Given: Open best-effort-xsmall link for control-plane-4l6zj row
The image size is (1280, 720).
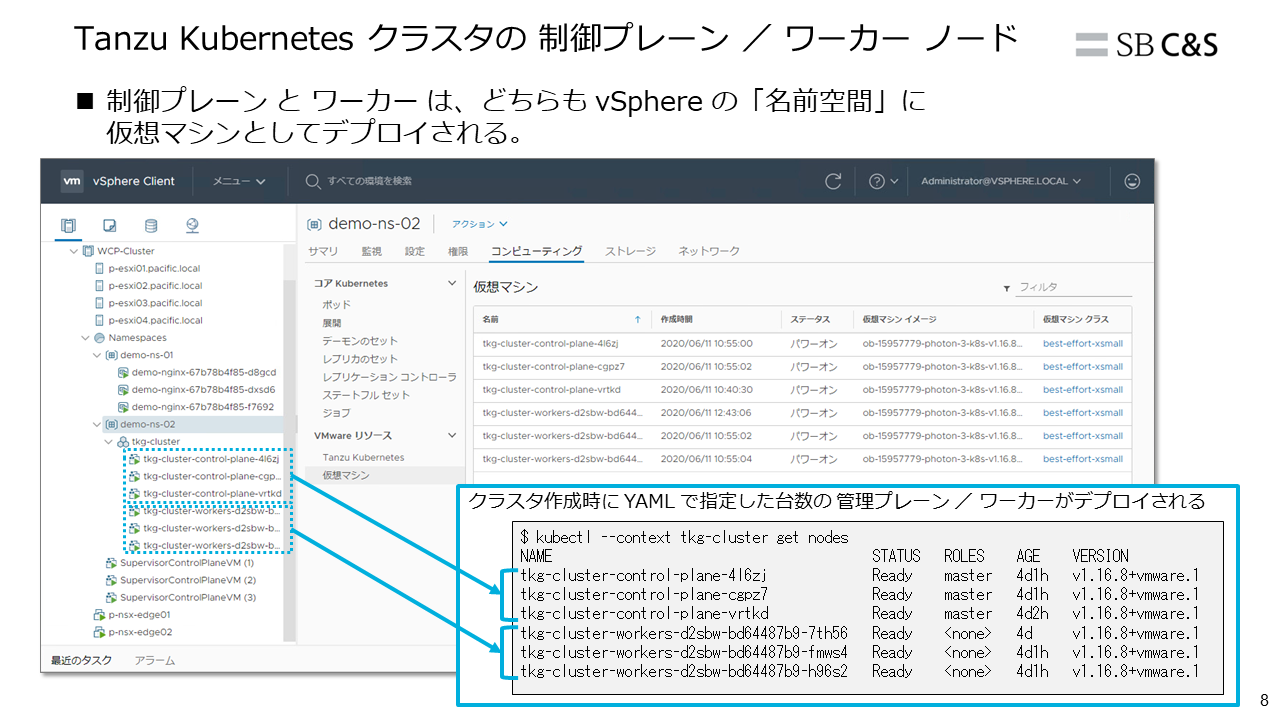Looking at the screenshot, I should pyautogui.click(x=1083, y=343).
